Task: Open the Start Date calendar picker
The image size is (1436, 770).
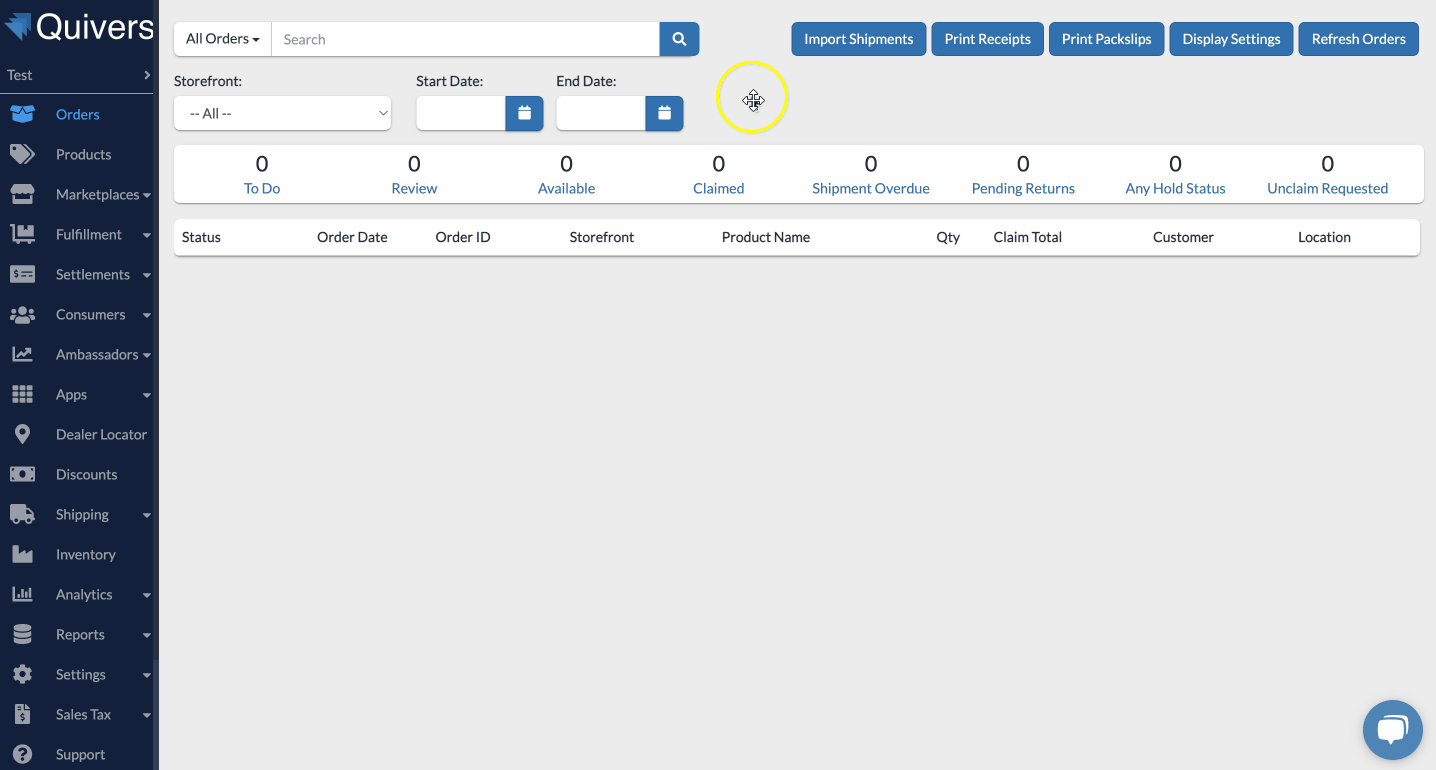Action: (524, 113)
